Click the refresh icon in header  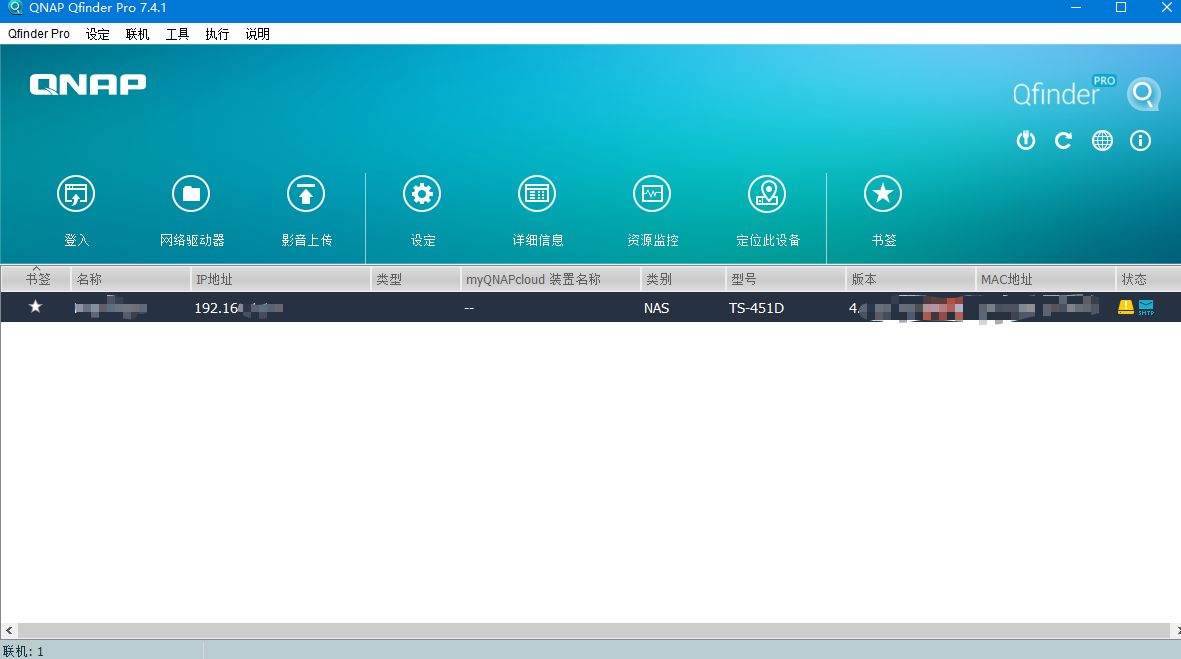tap(1063, 141)
